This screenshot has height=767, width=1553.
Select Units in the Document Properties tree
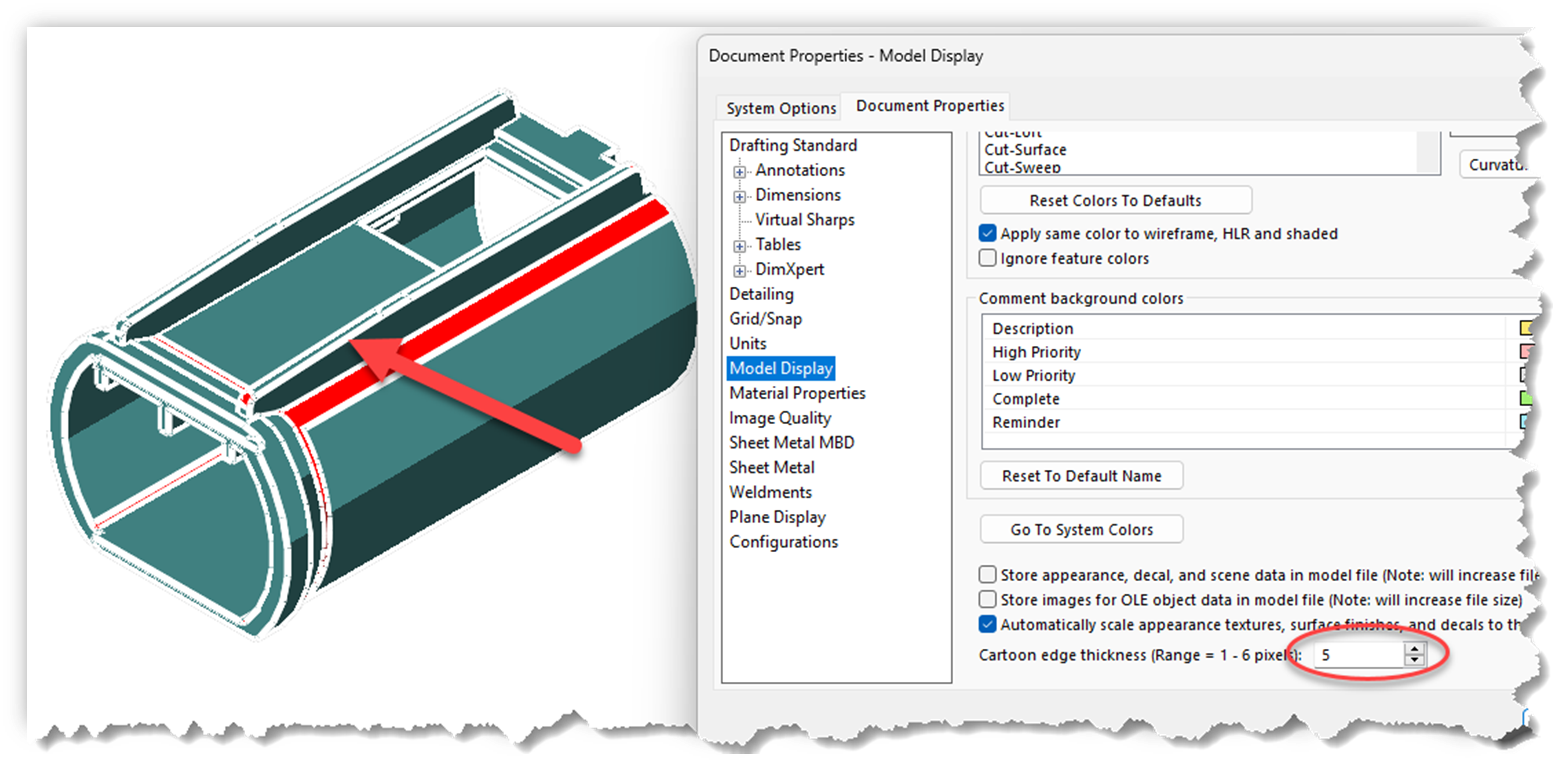click(747, 343)
